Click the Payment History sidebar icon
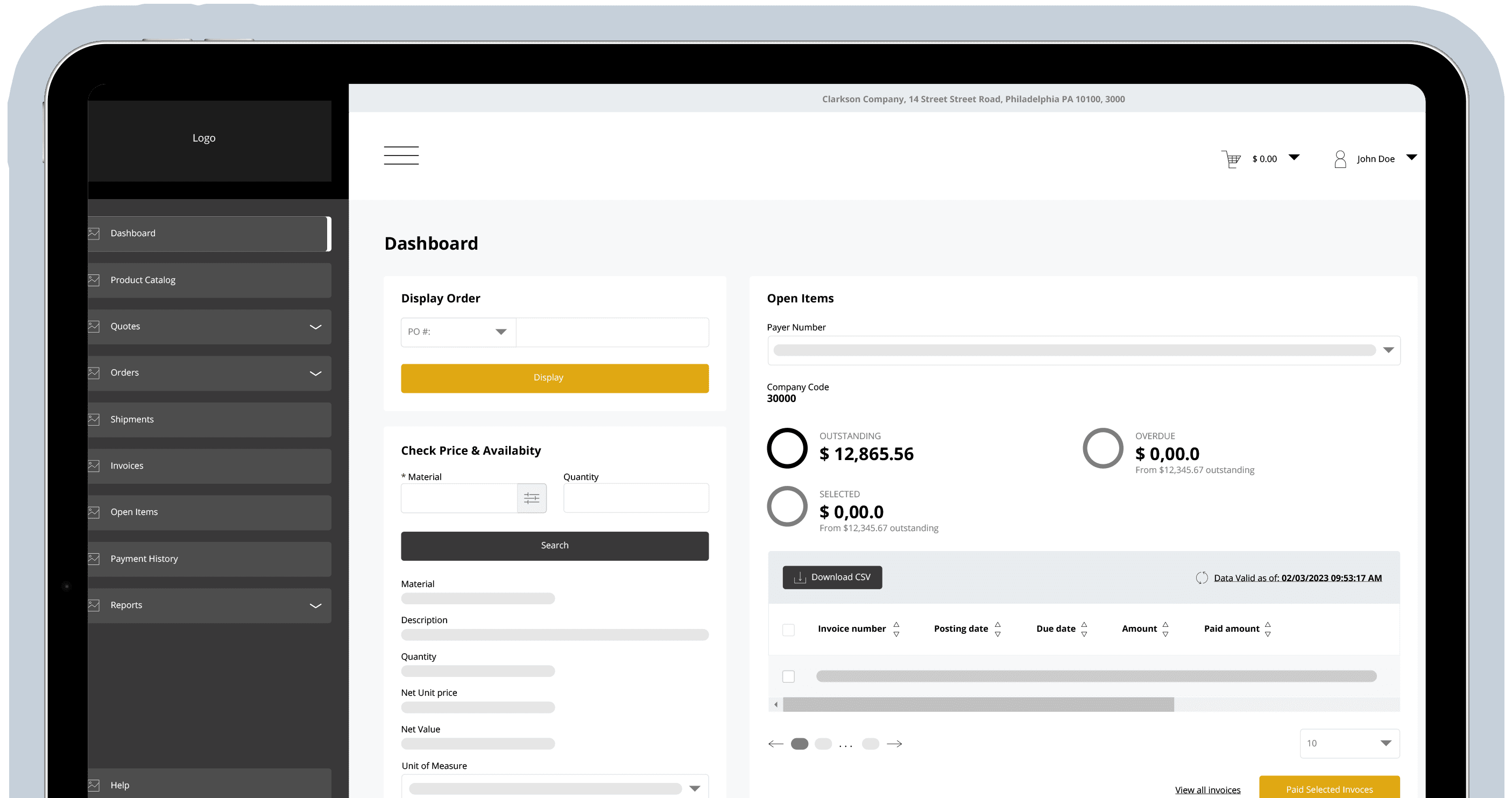 [x=94, y=559]
